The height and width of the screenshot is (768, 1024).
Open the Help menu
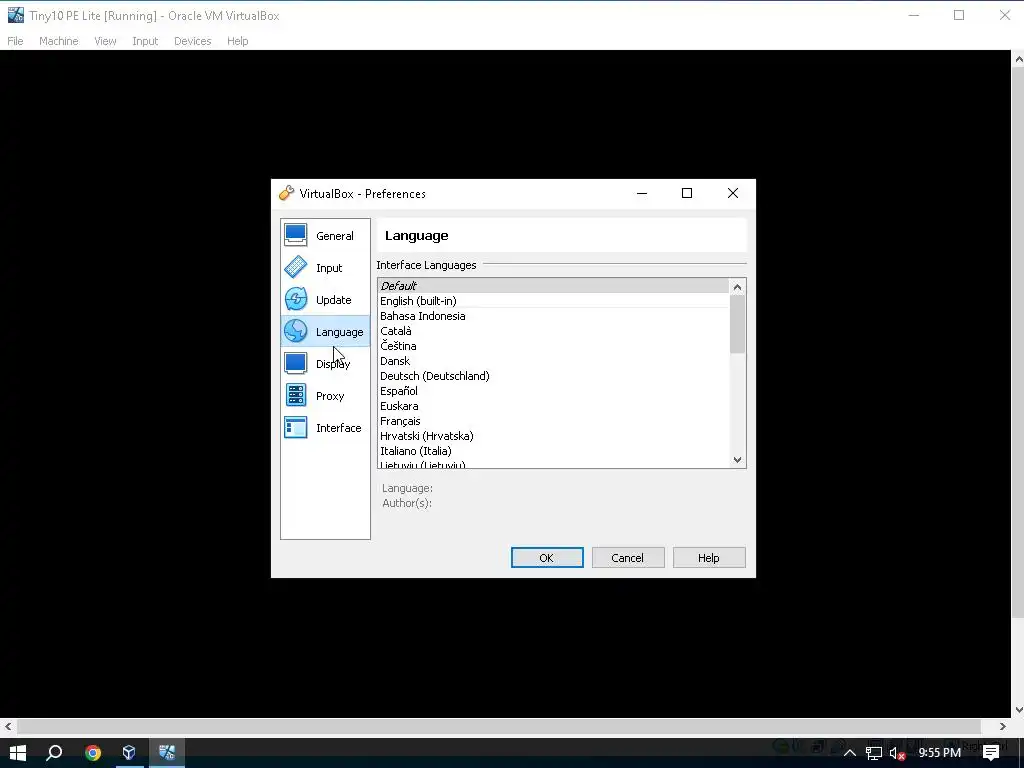238,40
